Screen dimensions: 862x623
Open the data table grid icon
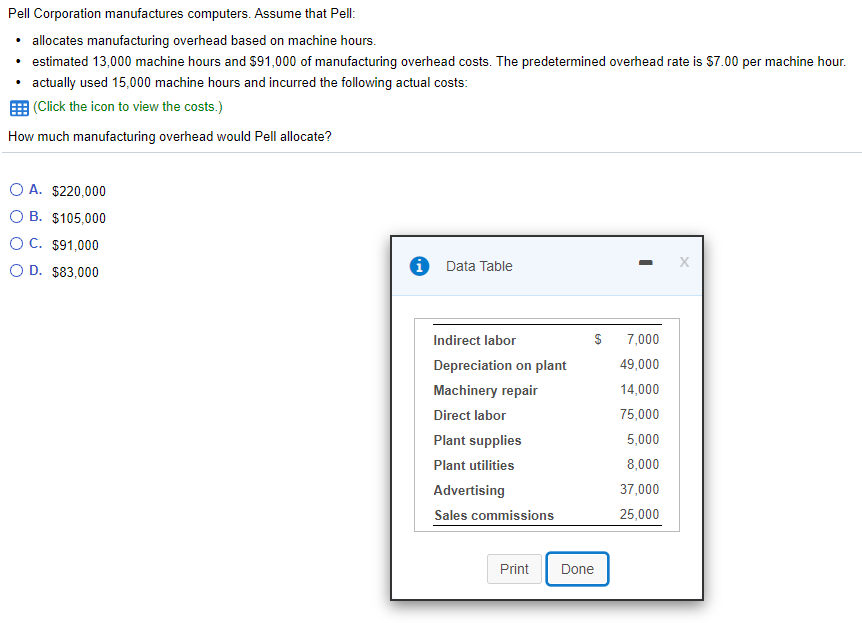pos(19,108)
